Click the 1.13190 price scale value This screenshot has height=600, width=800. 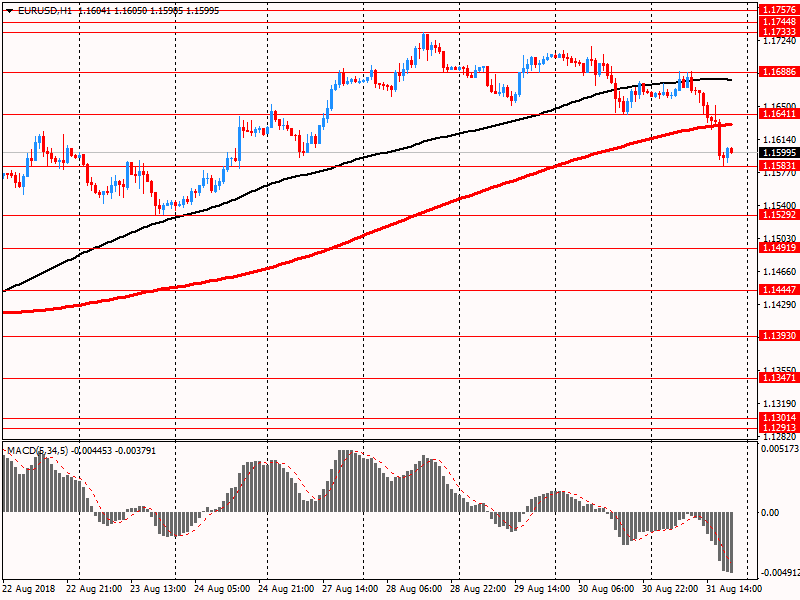click(x=779, y=404)
